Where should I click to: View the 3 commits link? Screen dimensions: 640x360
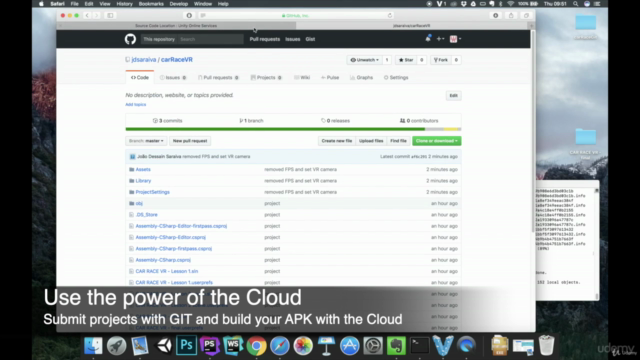pyautogui.click(x=167, y=121)
